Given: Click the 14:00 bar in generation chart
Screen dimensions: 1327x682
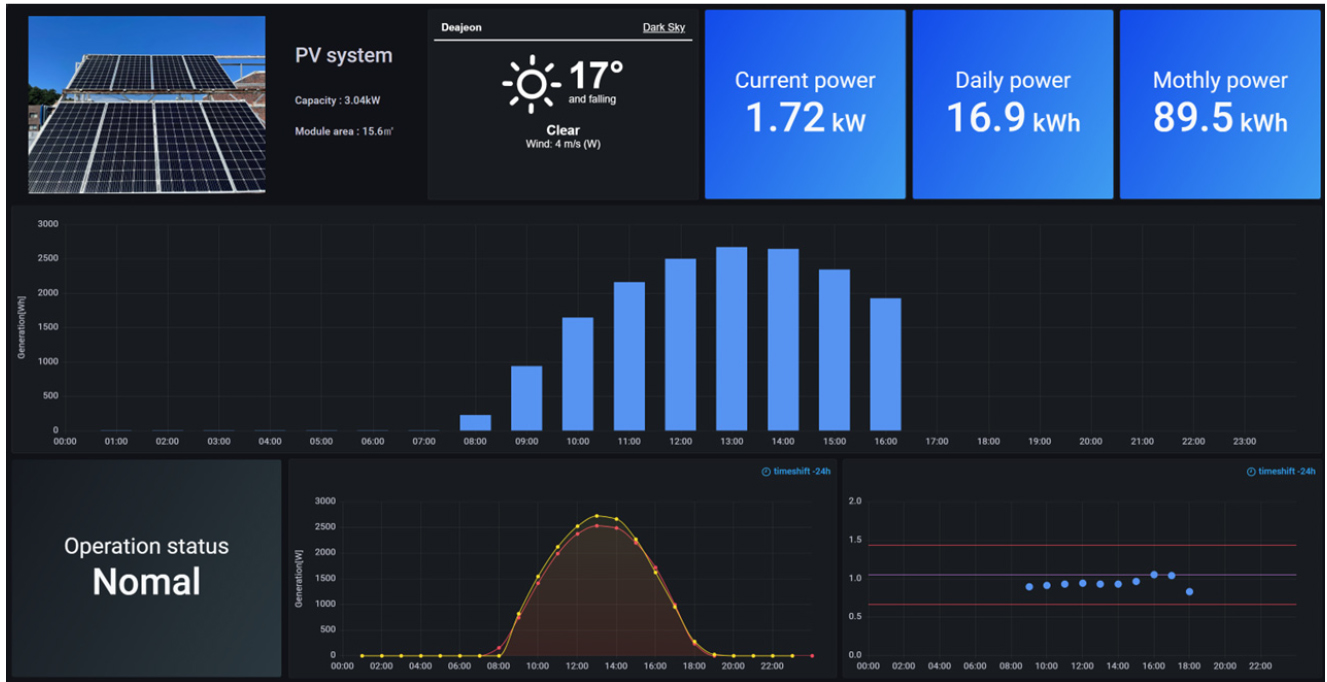Looking at the screenshot, I should tap(783, 340).
